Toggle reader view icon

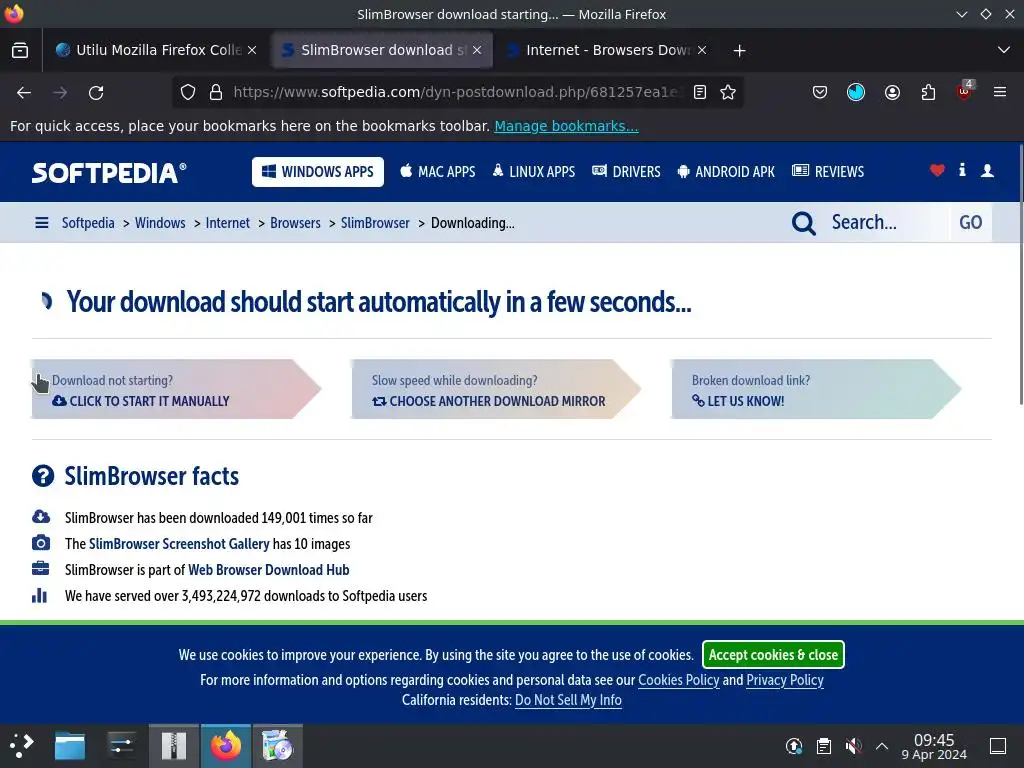tap(699, 93)
